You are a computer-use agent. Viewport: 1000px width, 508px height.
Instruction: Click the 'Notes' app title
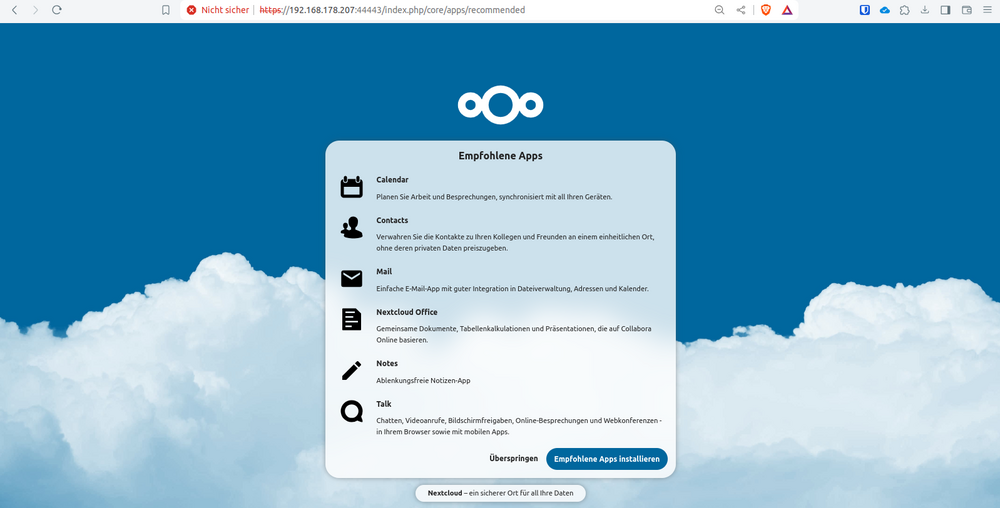[x=387, y=363]
